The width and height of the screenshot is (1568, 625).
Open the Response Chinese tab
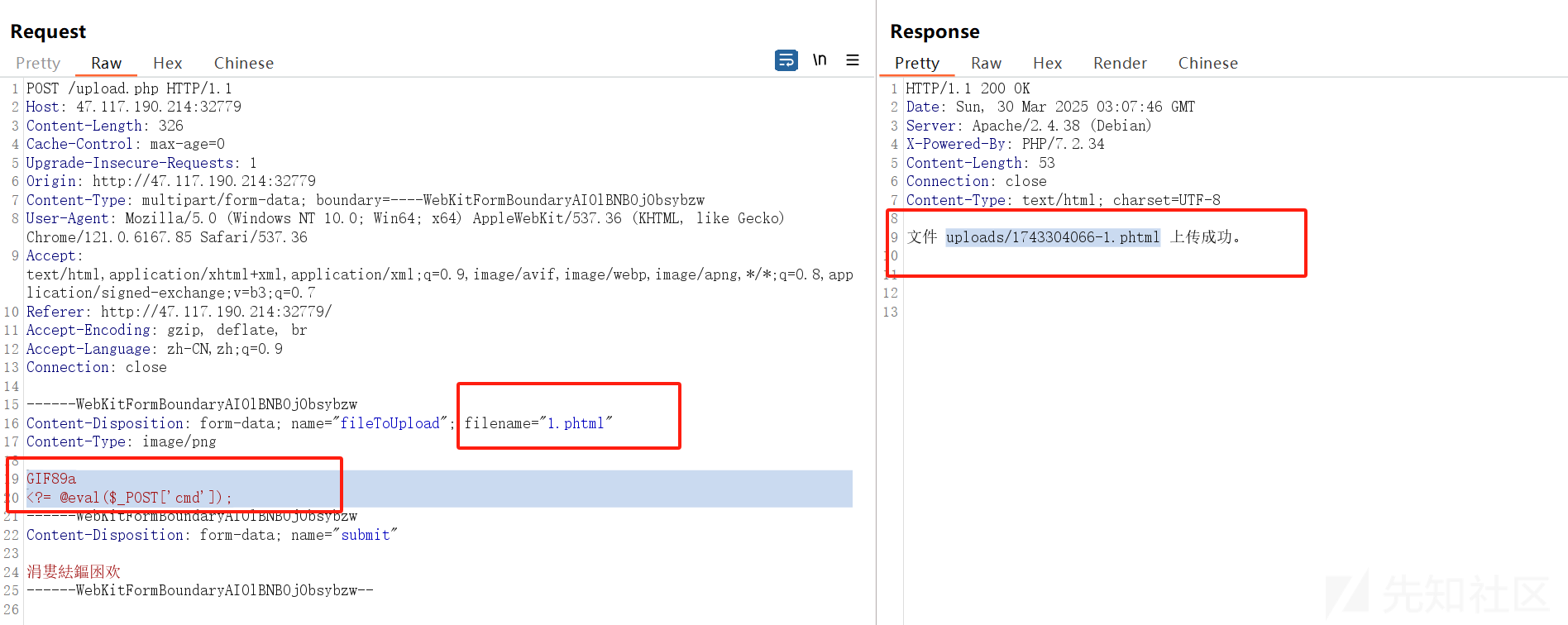1208,63
